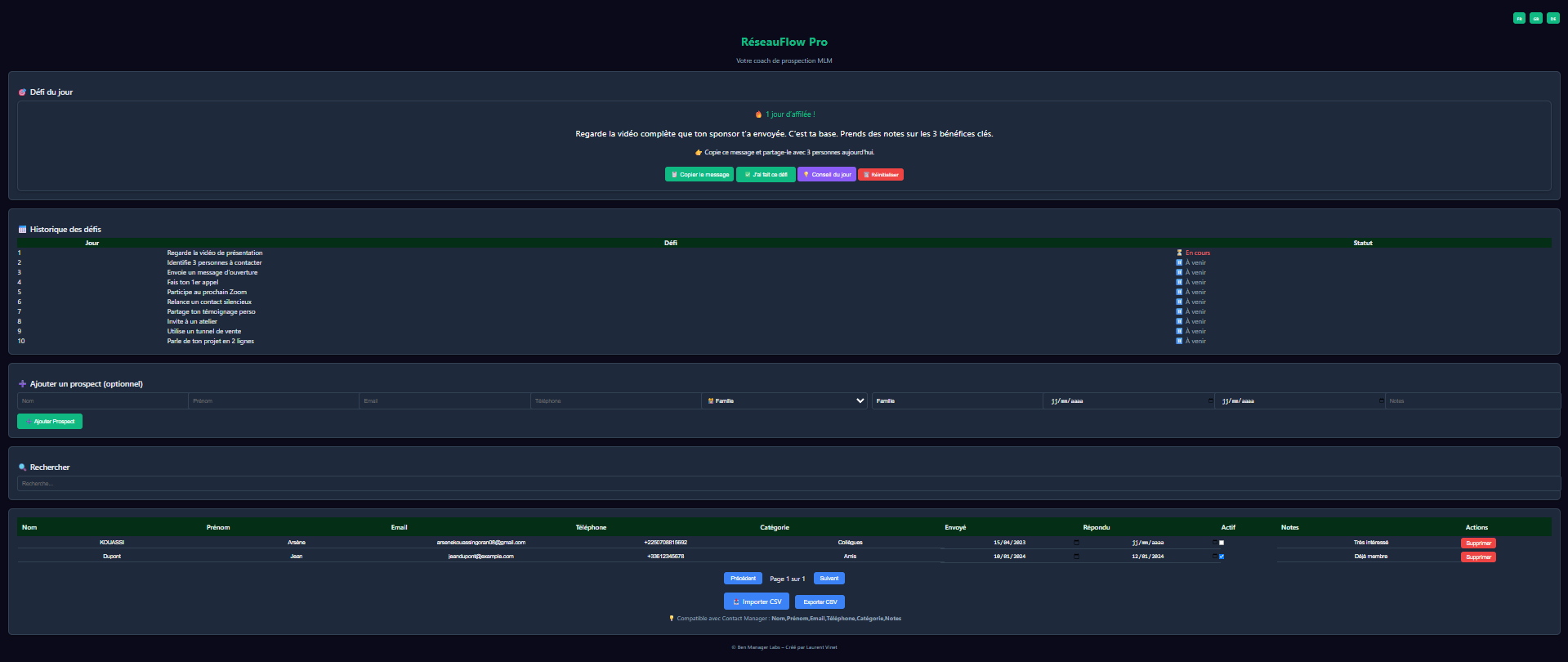Go to previous page with Précédent
Image resolution: width=1568 pixels, height=662 pixels.
(x=743, y=579)
